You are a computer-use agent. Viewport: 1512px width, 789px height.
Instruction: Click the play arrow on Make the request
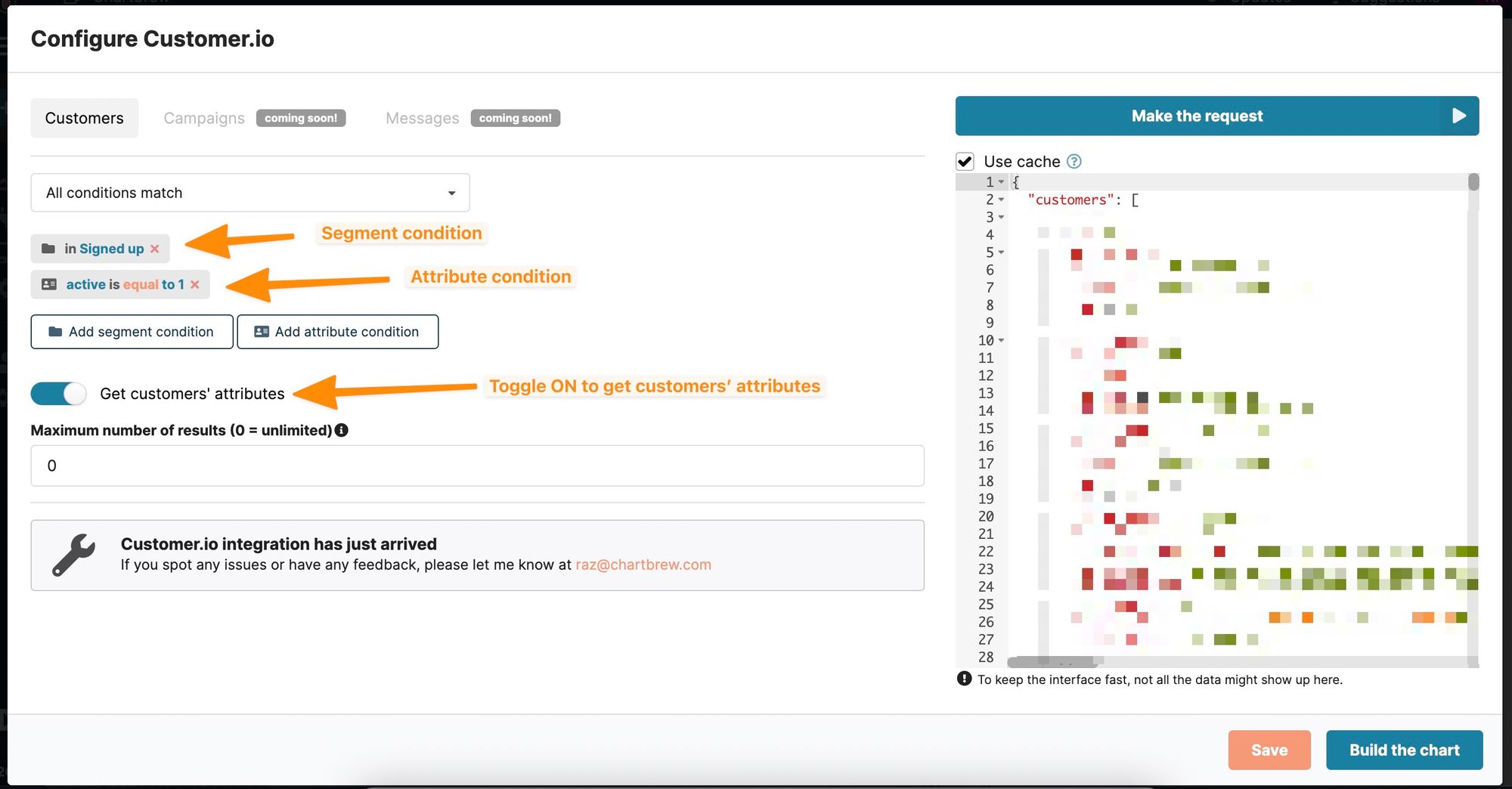[1458, 116]
